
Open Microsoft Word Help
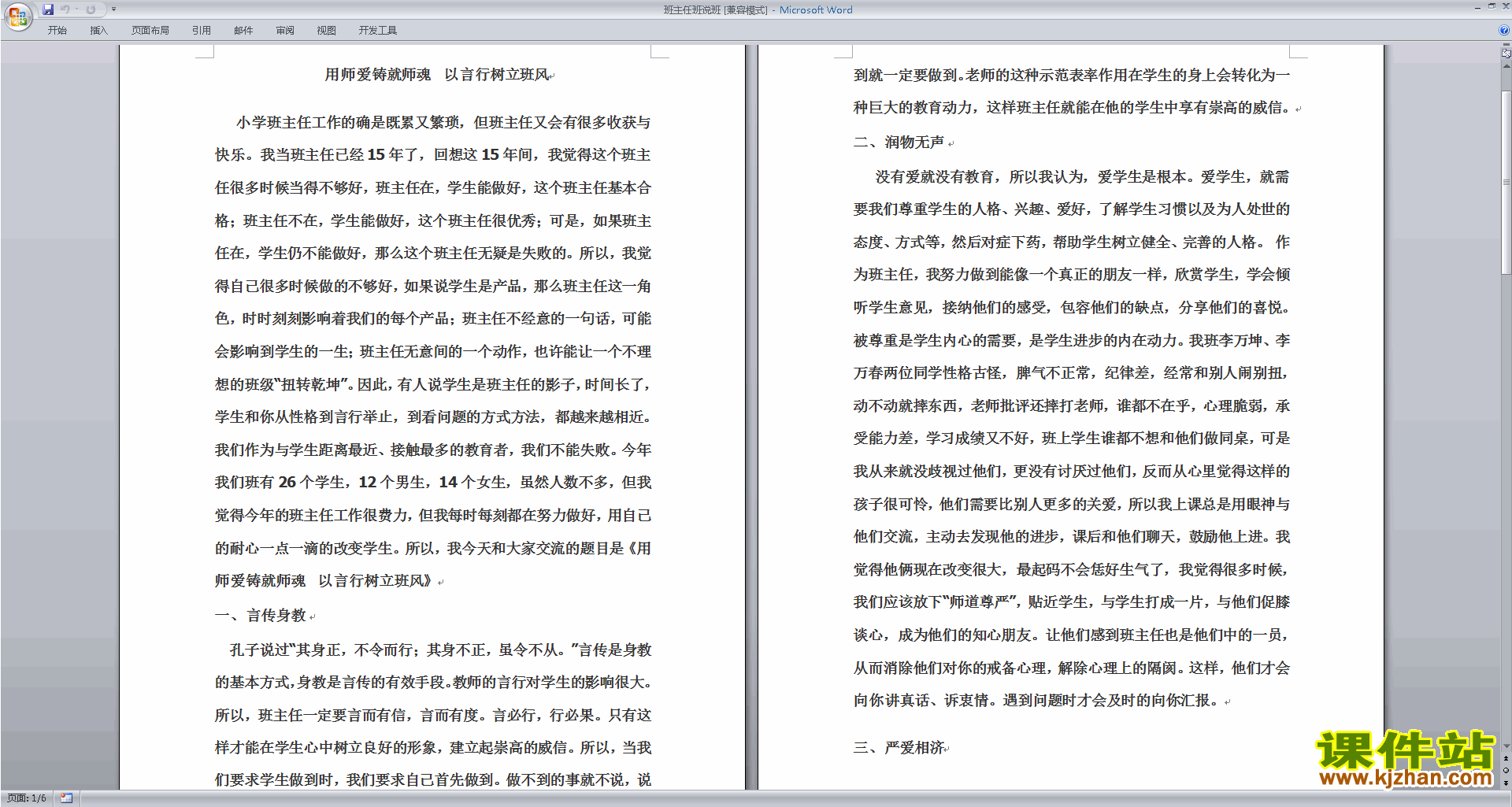tap(1504, 31)
